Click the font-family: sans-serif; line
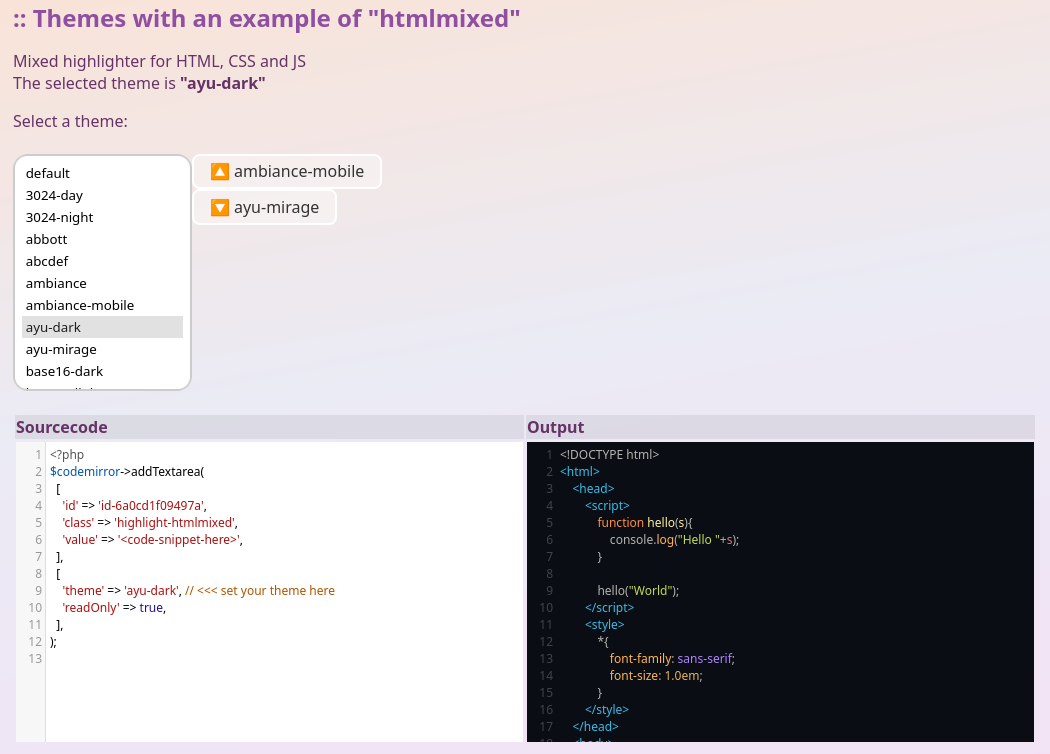The height and width of the screenshot is (754, 1050). click(672, 659)
